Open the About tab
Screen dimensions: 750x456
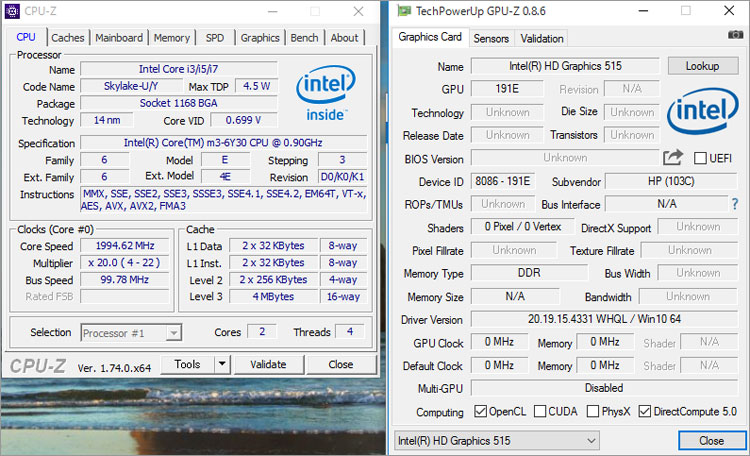(344, 37)
